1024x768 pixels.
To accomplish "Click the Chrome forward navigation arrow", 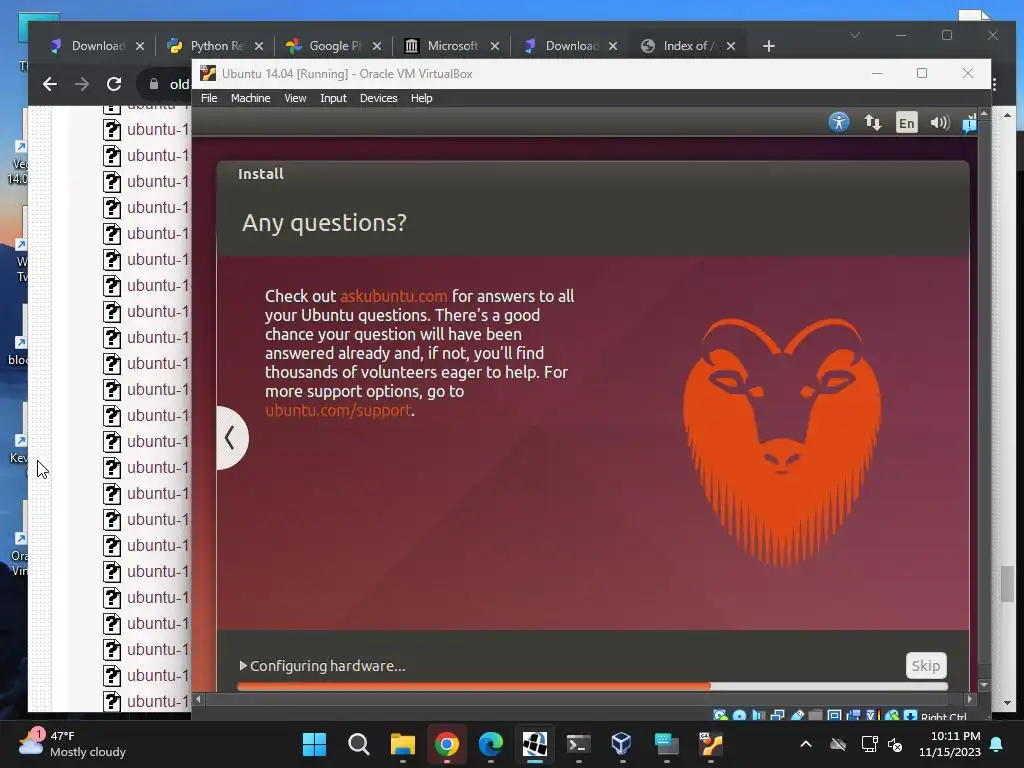I will (82, 84).
